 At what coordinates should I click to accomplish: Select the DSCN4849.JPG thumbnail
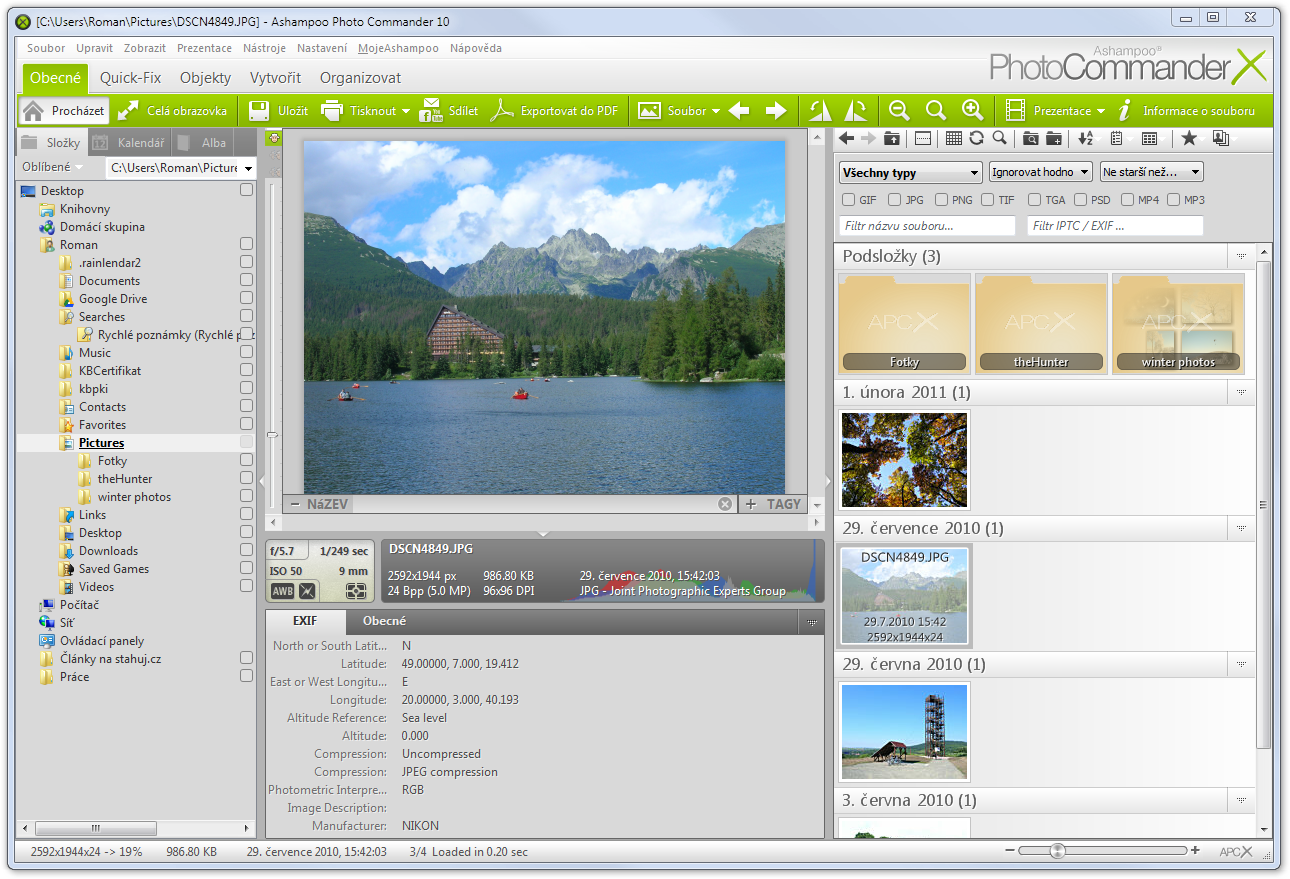coord(905,596)
